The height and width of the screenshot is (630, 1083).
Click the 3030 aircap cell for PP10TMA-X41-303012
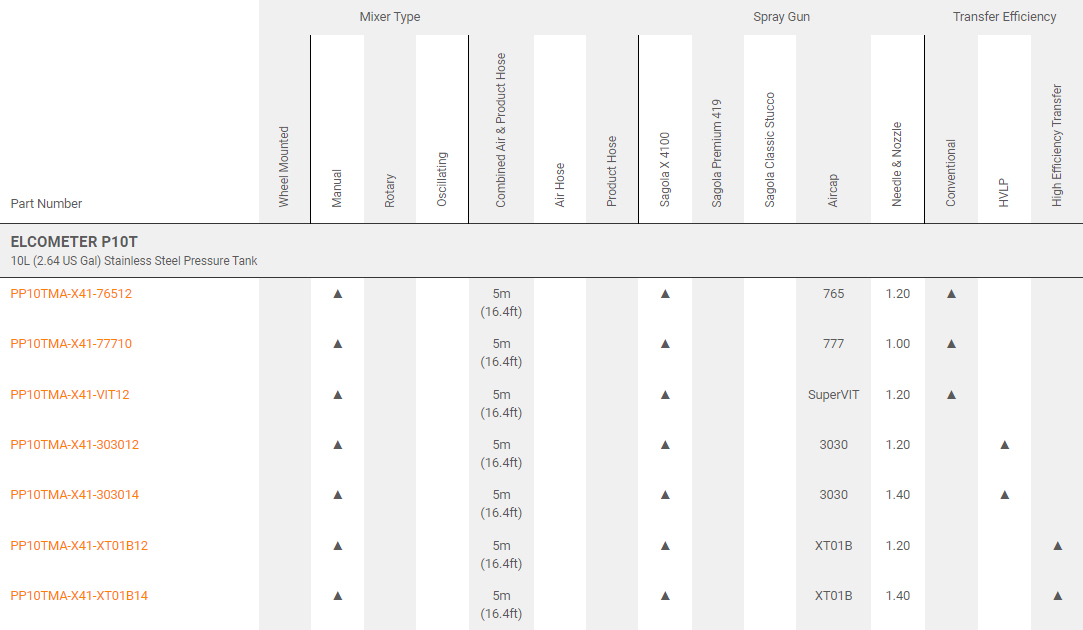point(834,444)
